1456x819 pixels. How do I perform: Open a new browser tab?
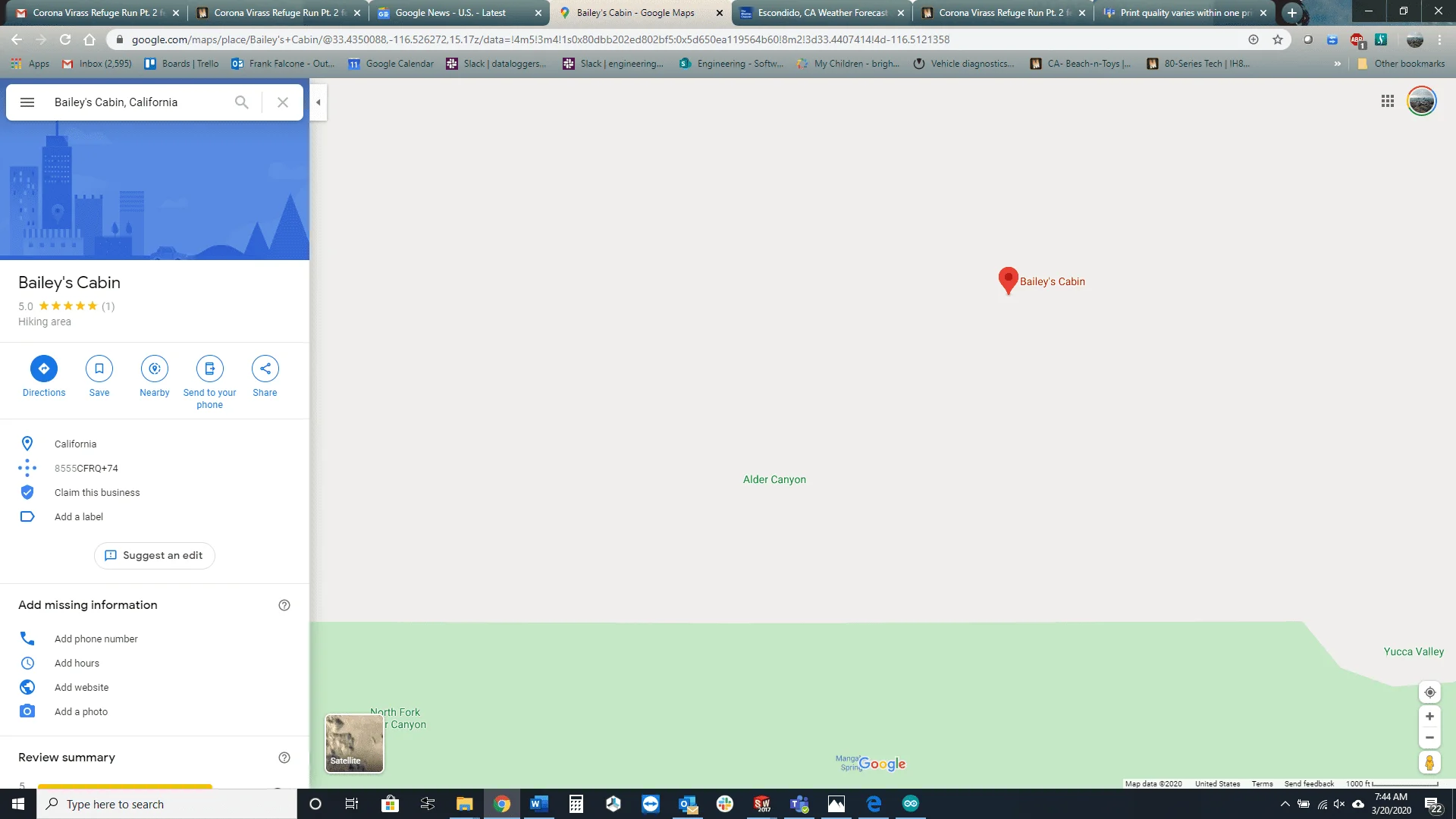point(1291,13)
